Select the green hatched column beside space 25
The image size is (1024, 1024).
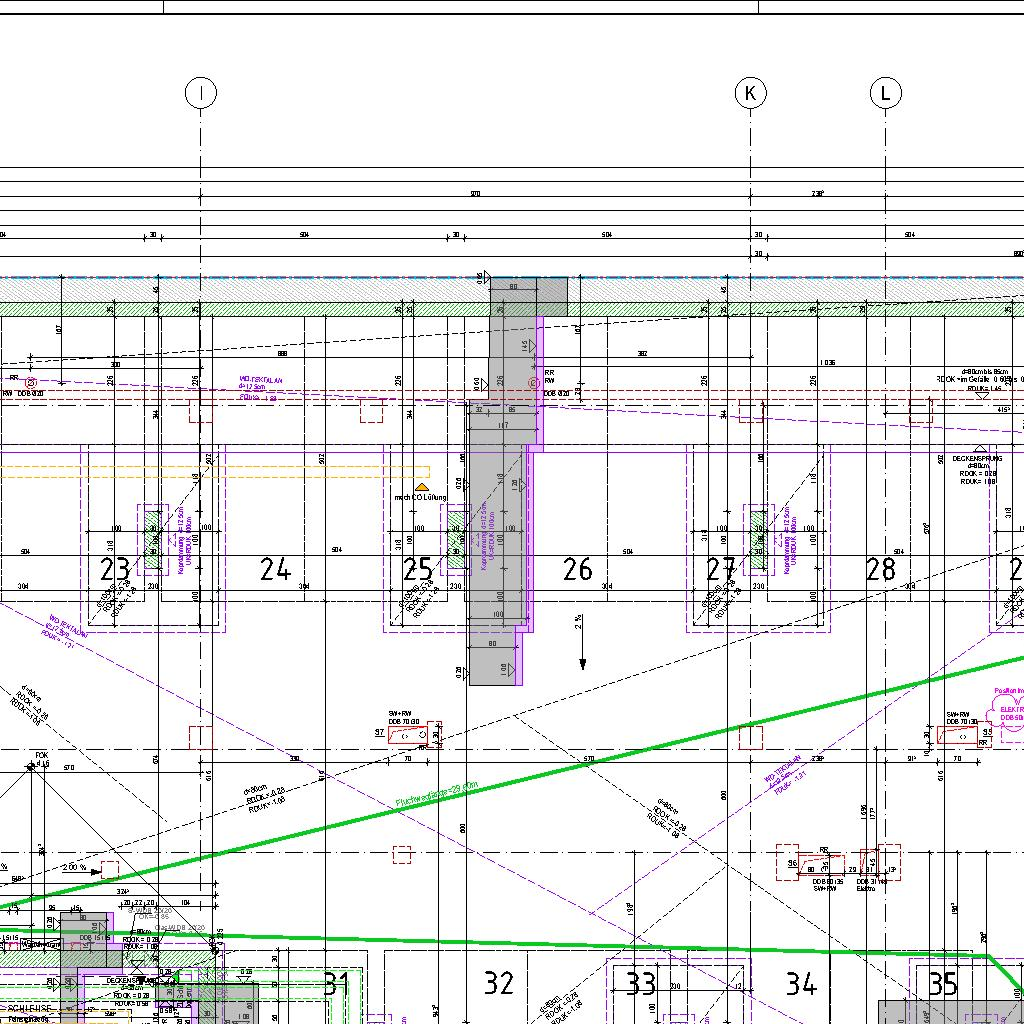455,539
